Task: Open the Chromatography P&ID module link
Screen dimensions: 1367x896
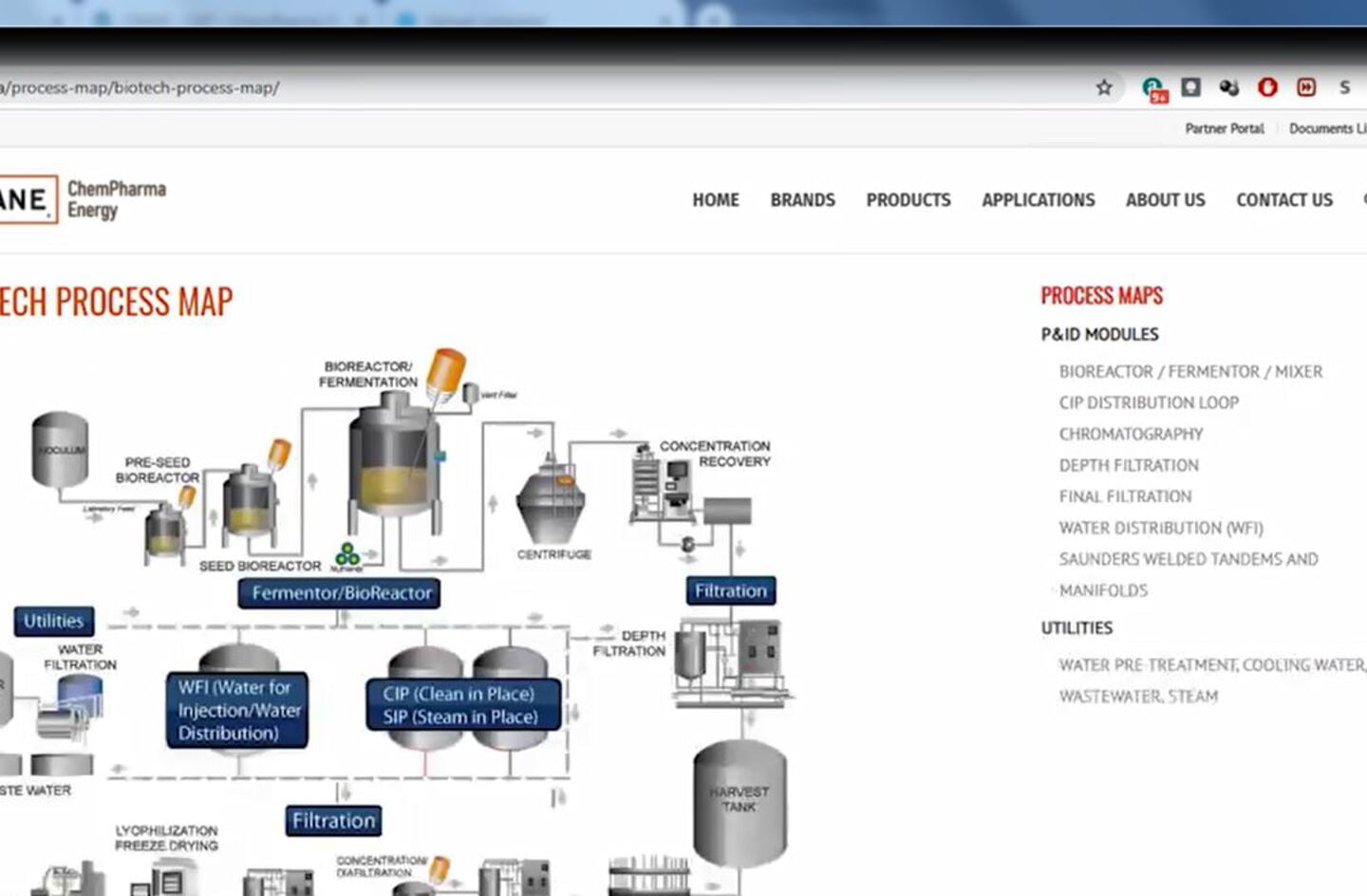Action: coord(1131,434)
